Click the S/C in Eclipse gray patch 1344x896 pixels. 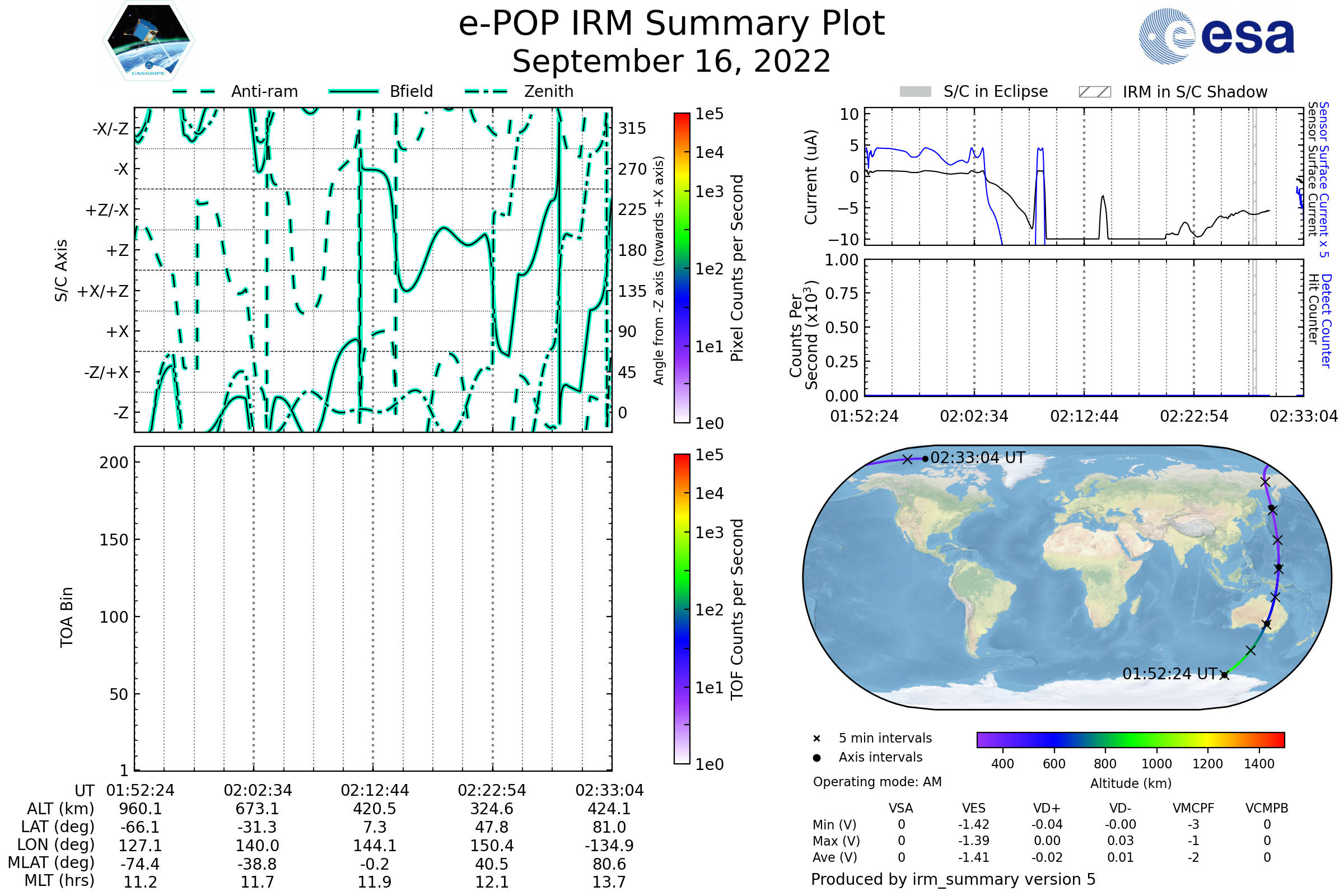[x=915, y=91]
